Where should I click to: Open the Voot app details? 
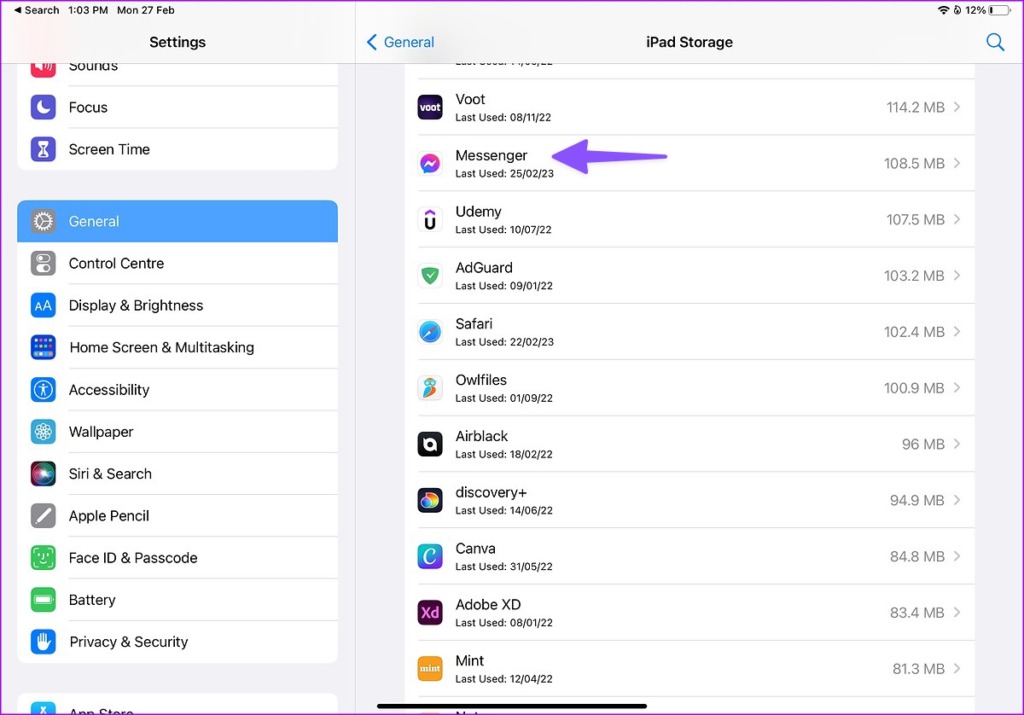[690, 107]
